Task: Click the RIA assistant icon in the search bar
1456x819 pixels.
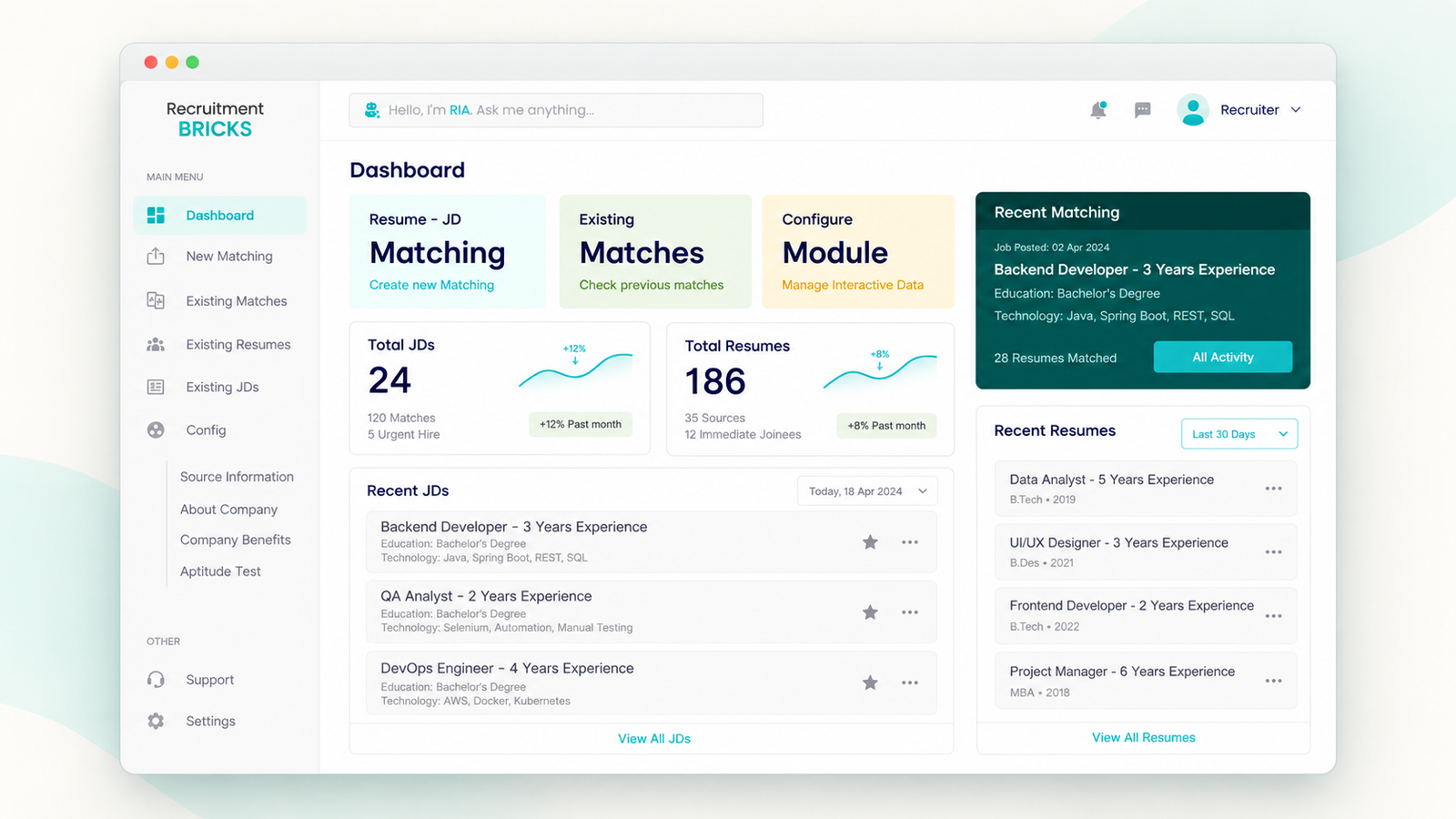Action: click(372, 110)
